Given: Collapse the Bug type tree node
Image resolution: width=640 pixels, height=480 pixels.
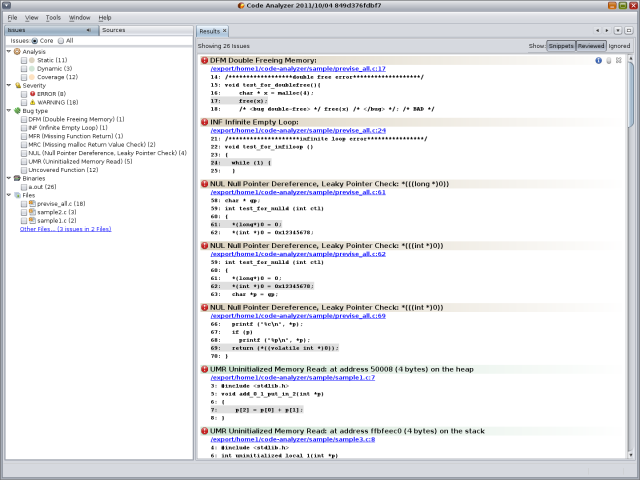Looking at the screenshot, I should 9,111.
